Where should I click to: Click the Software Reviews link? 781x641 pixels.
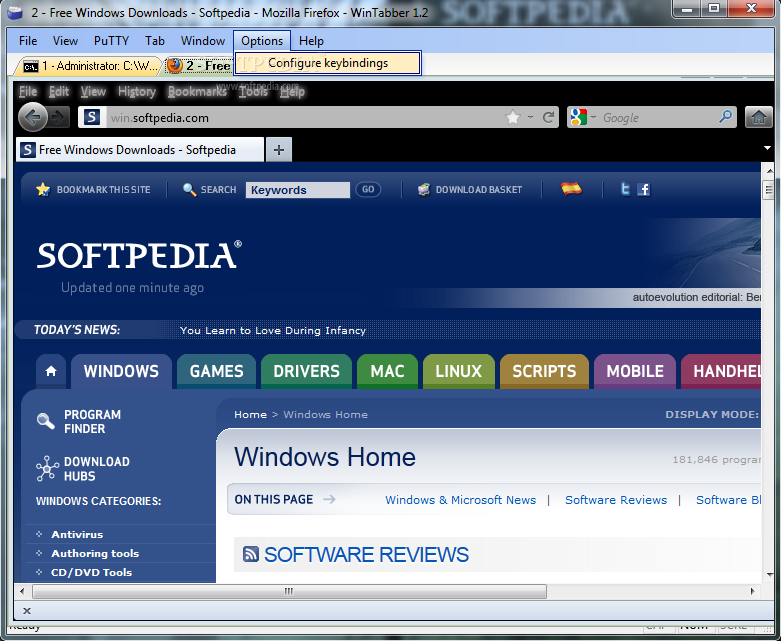pyautogui.click(x=616, y=500)
